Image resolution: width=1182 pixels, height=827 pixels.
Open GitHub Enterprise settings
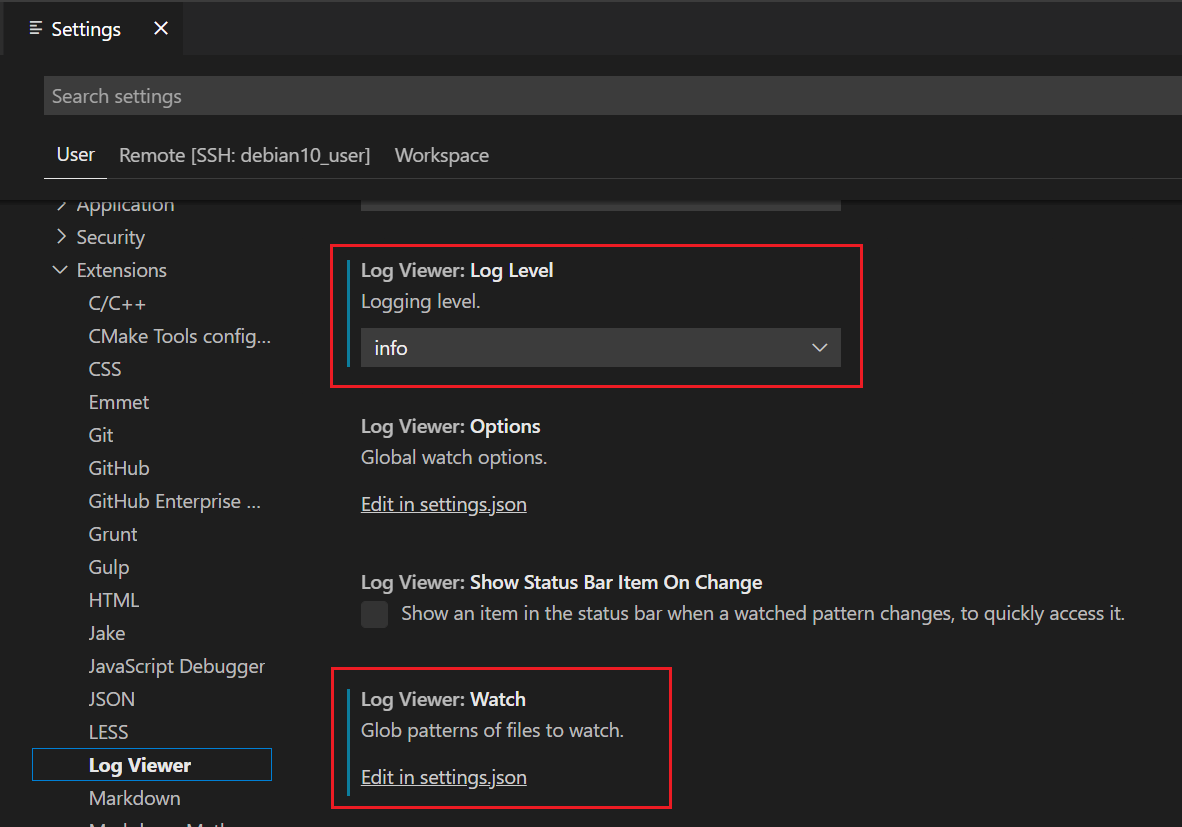[x=174, y=501]
